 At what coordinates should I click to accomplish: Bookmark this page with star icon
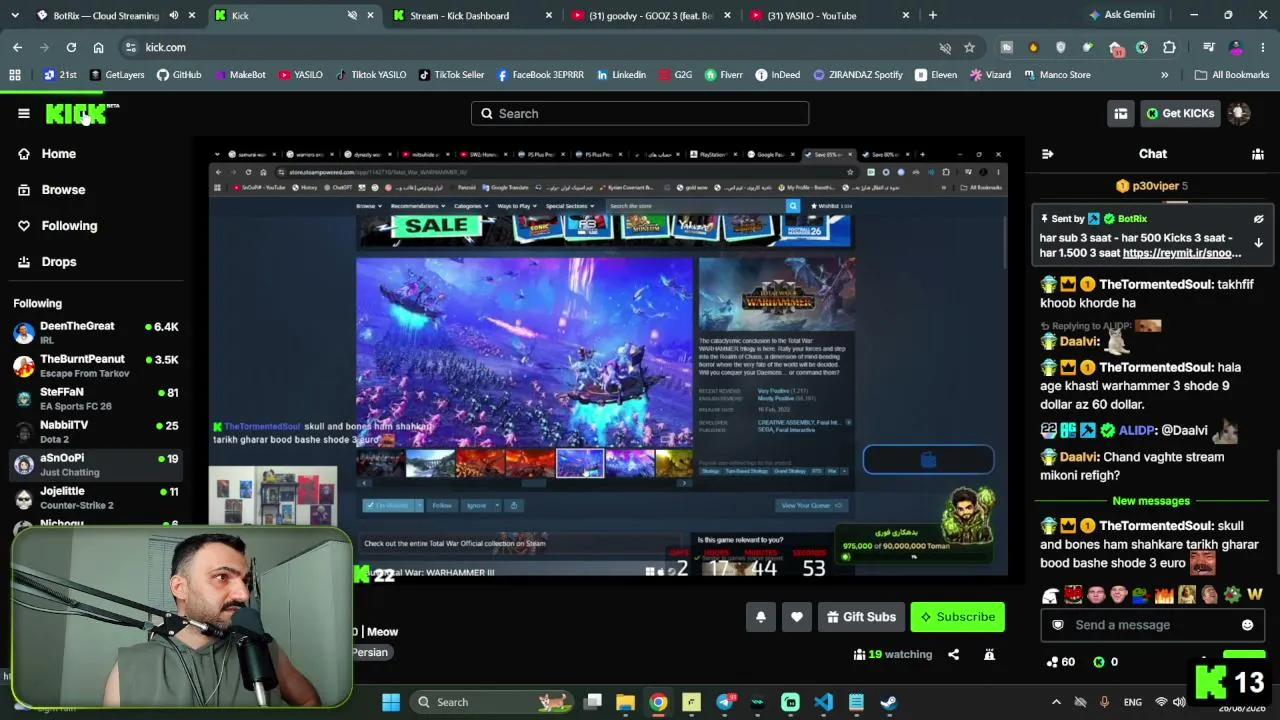(x=969, y=47)
